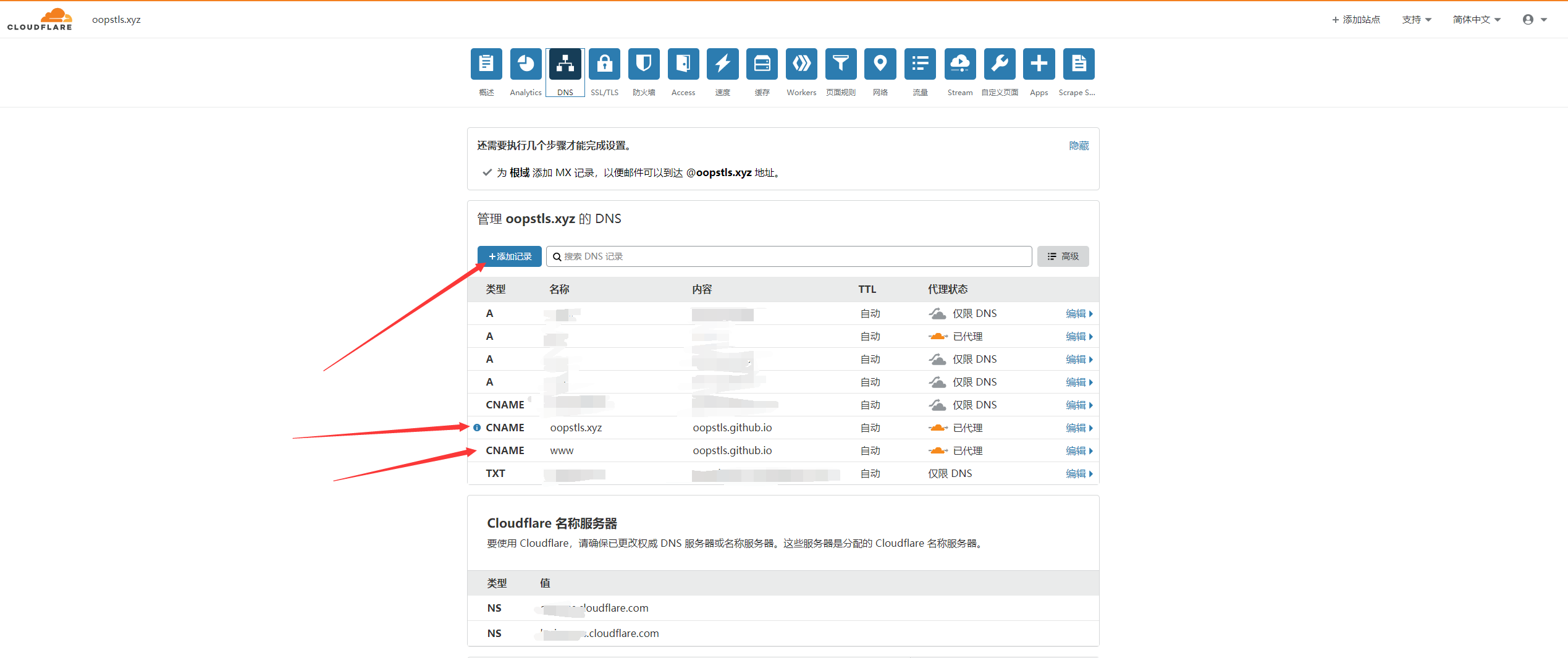Click the info icon beside CNAME oopstls.xyz
Image resolution: width=1568 pixels, height=658 pixels.
point(477,428)
